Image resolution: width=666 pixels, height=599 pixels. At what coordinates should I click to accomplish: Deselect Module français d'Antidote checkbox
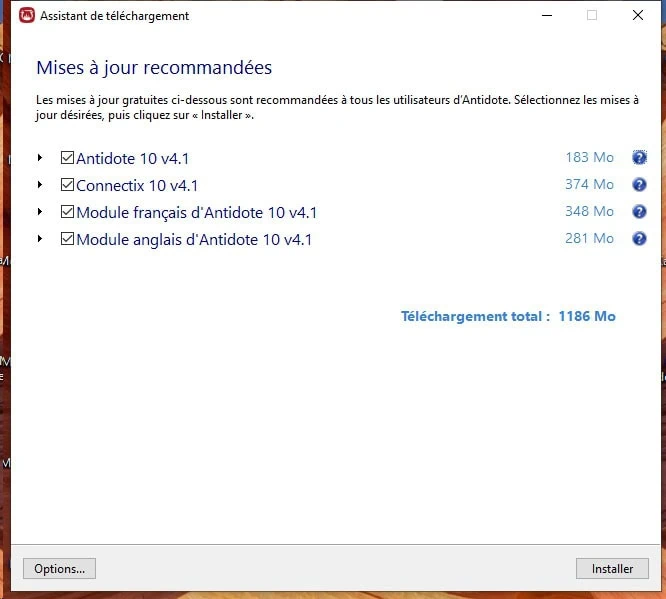pyautogui.click(x=67, y=212)
